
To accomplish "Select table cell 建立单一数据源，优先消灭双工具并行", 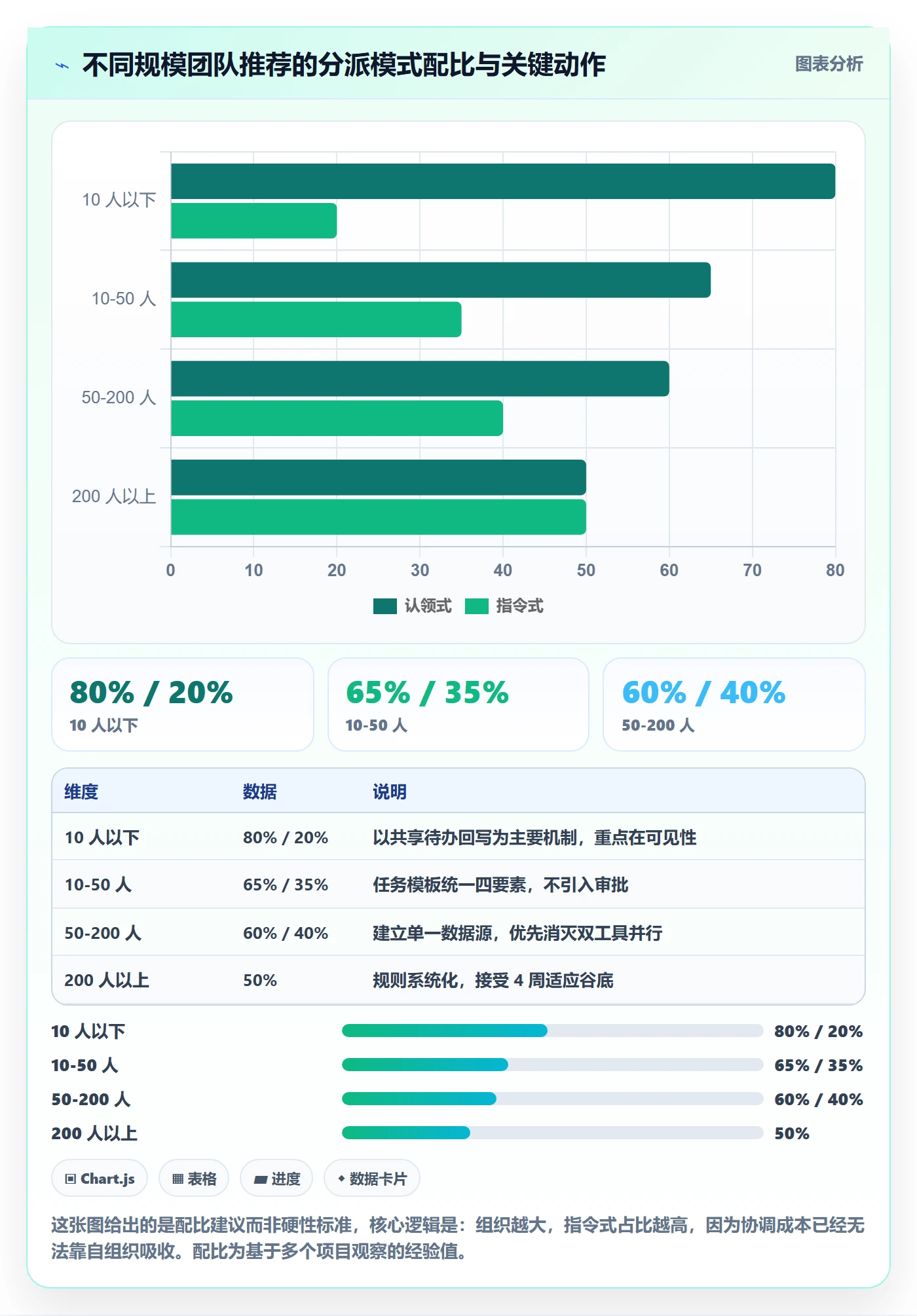I will [x=517, y=933].
